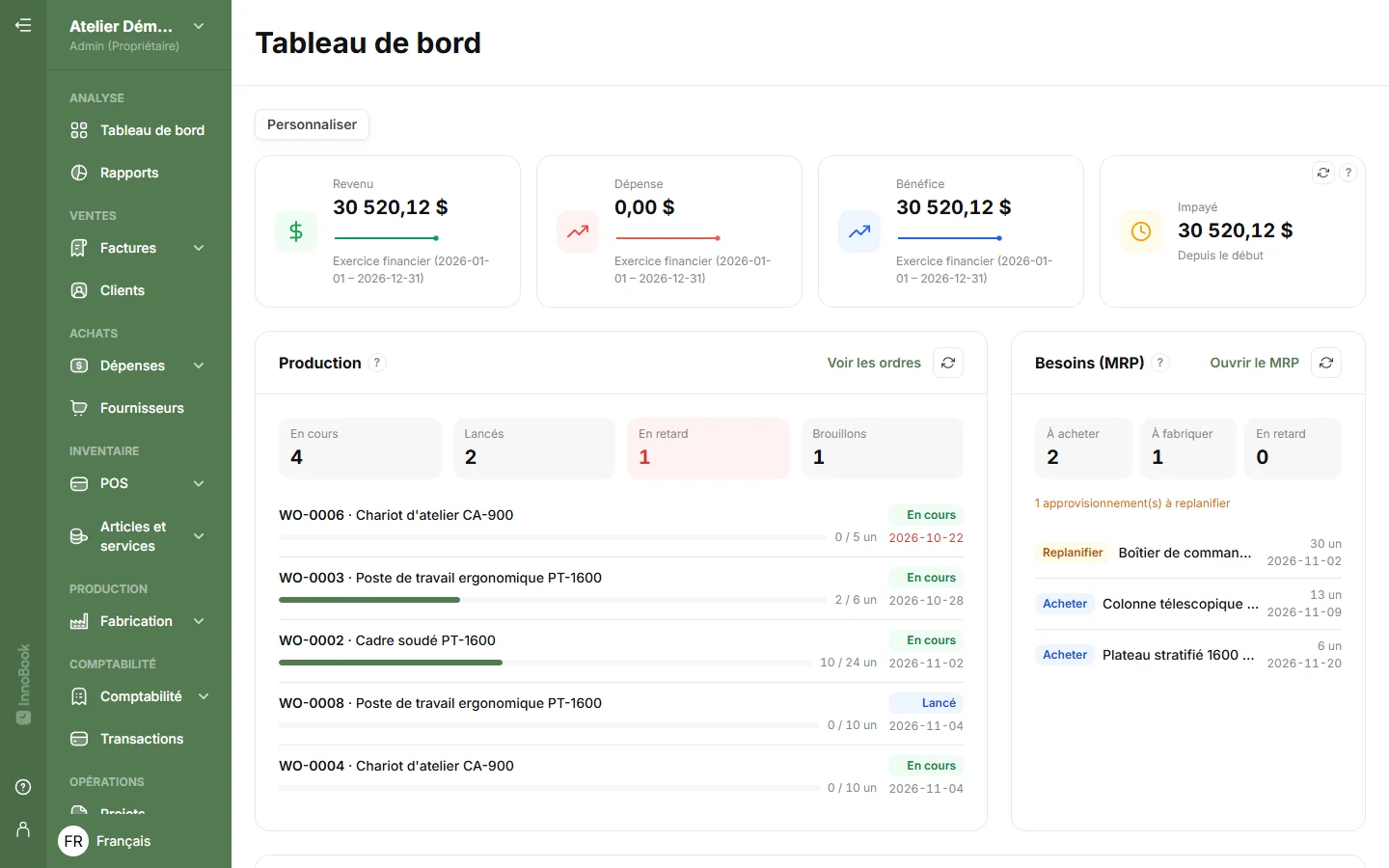Show help tooltip next to Besoins (MRP)

pyautogui.click(x=1160, y=363)
